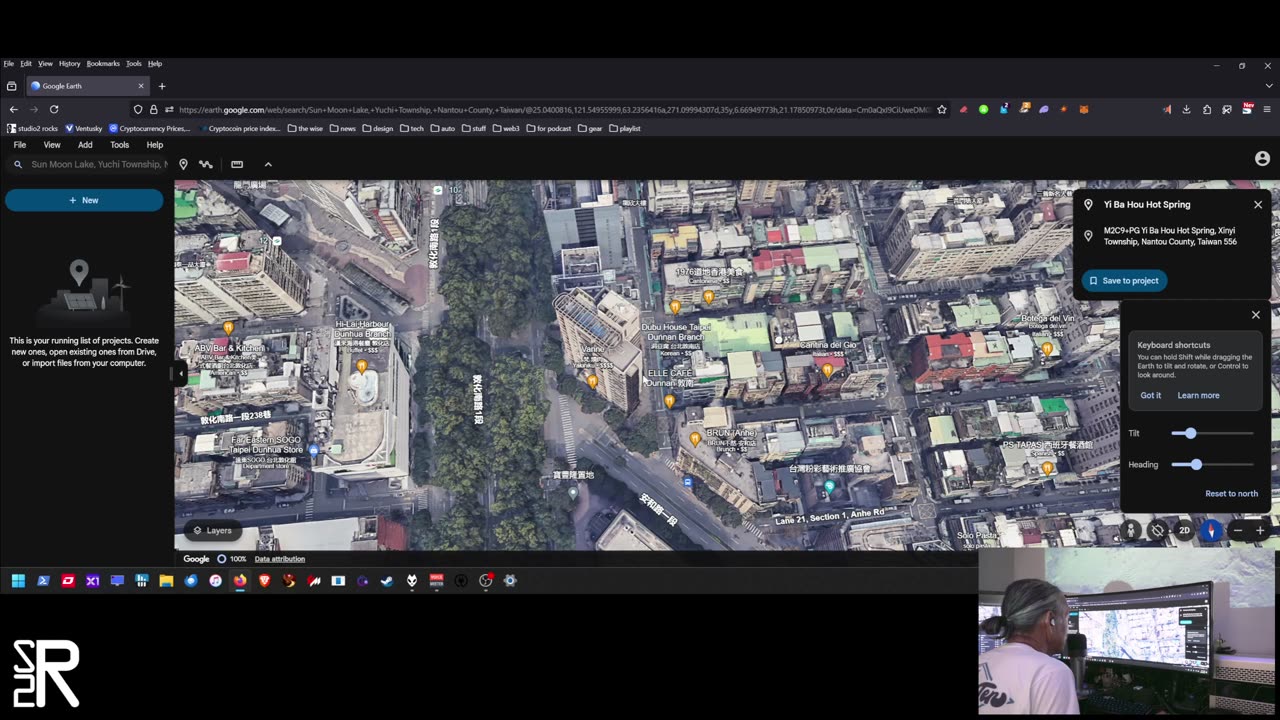Open Steam from the taskbar
Screen dimensions: 1280x720
point(387,580)
